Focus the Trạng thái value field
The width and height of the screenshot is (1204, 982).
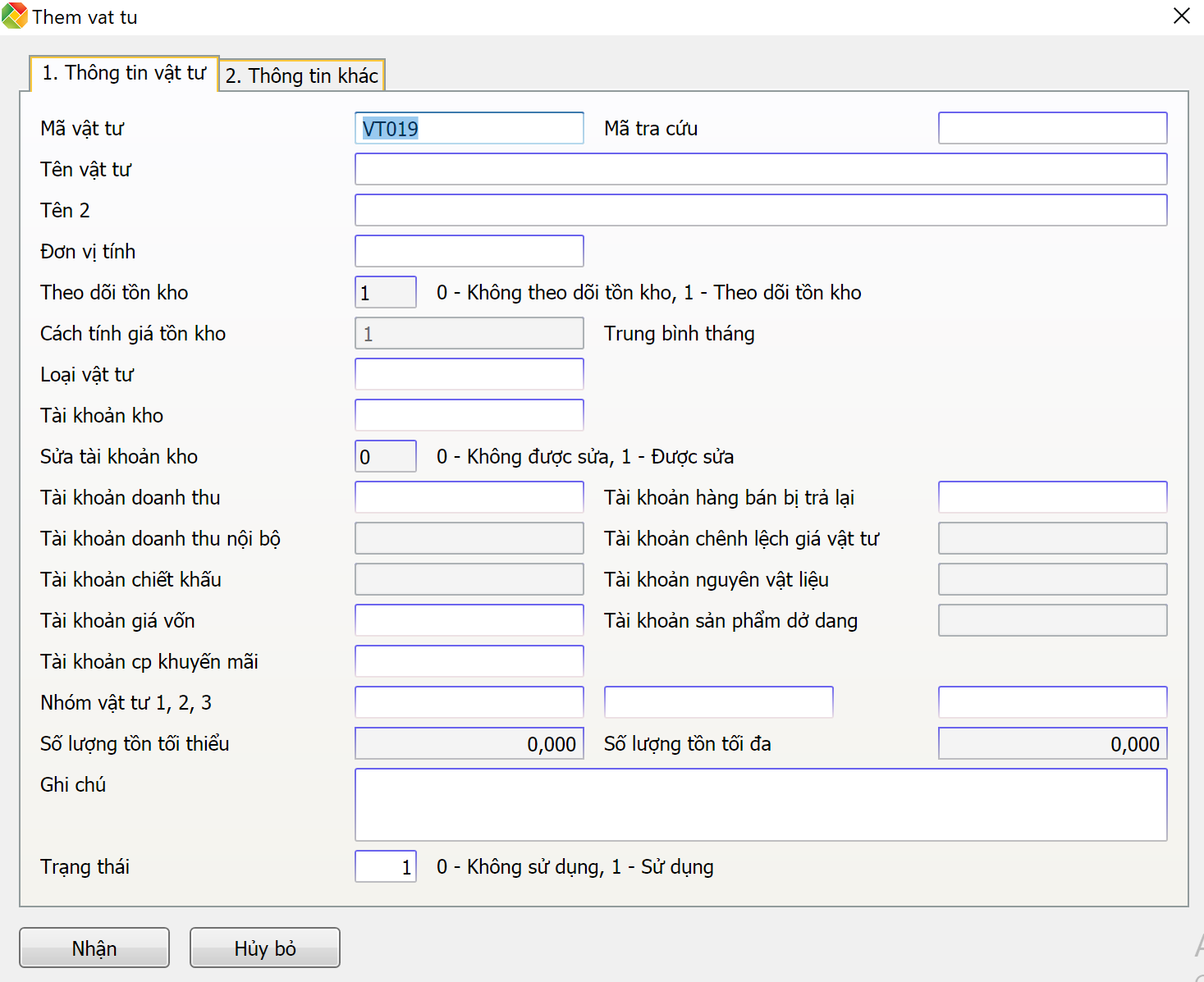point(386,866)
